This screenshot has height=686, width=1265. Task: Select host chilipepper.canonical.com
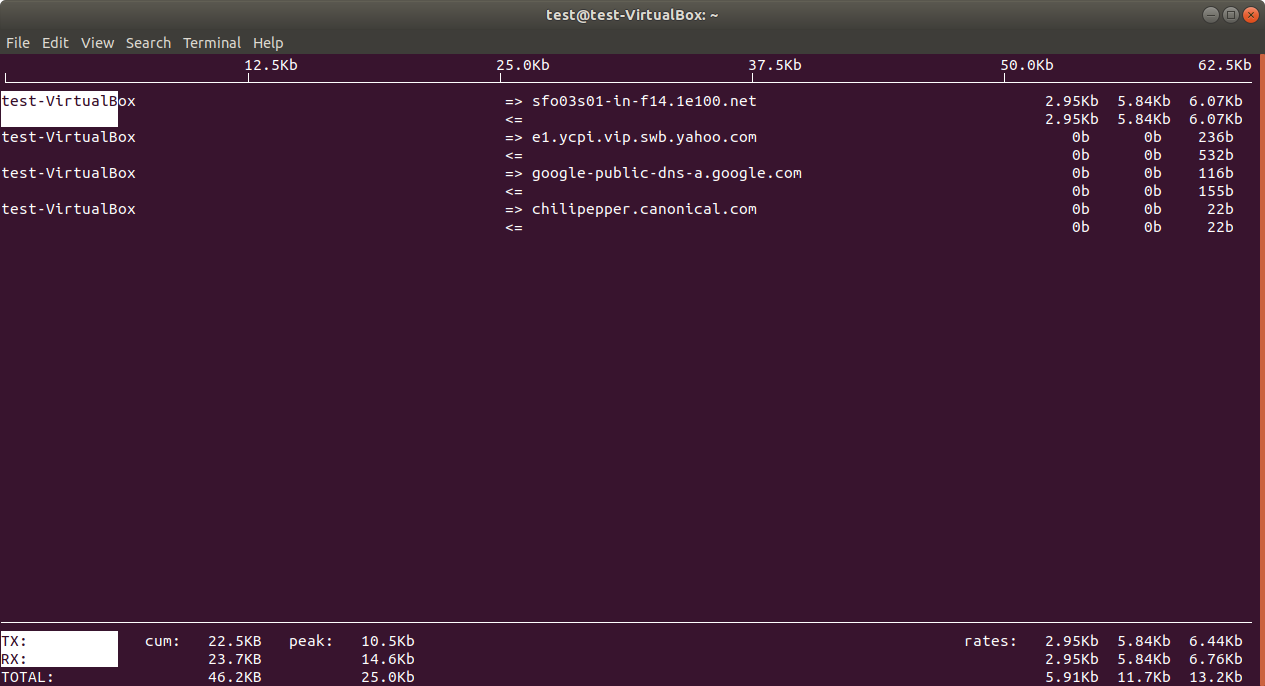[x=644, y=209]
